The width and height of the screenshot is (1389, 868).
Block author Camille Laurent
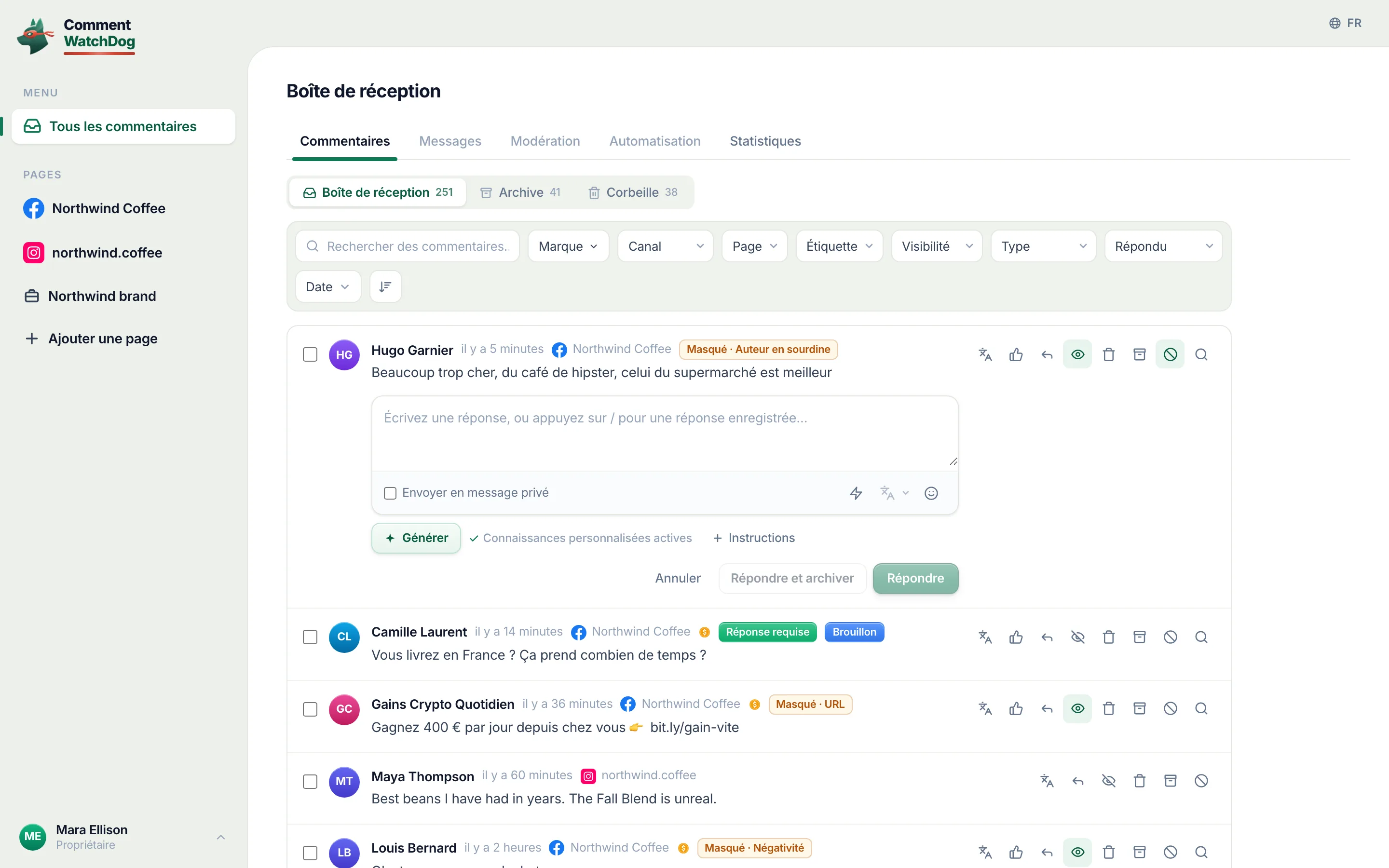coord(1171,637)
